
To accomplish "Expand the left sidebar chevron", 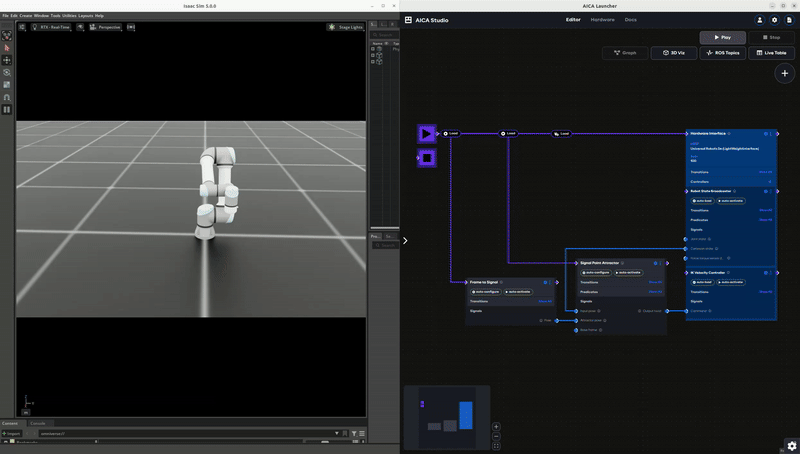I will pyautogui.click(x=405, y=240).
